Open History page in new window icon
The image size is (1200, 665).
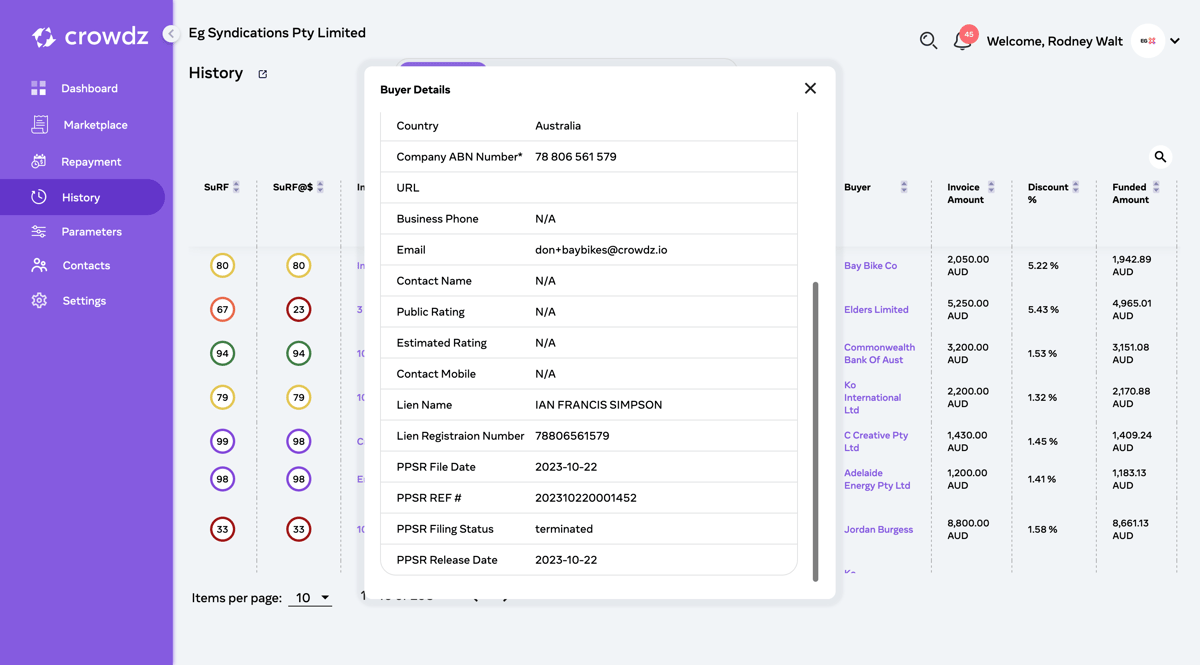tap(263, 74)
